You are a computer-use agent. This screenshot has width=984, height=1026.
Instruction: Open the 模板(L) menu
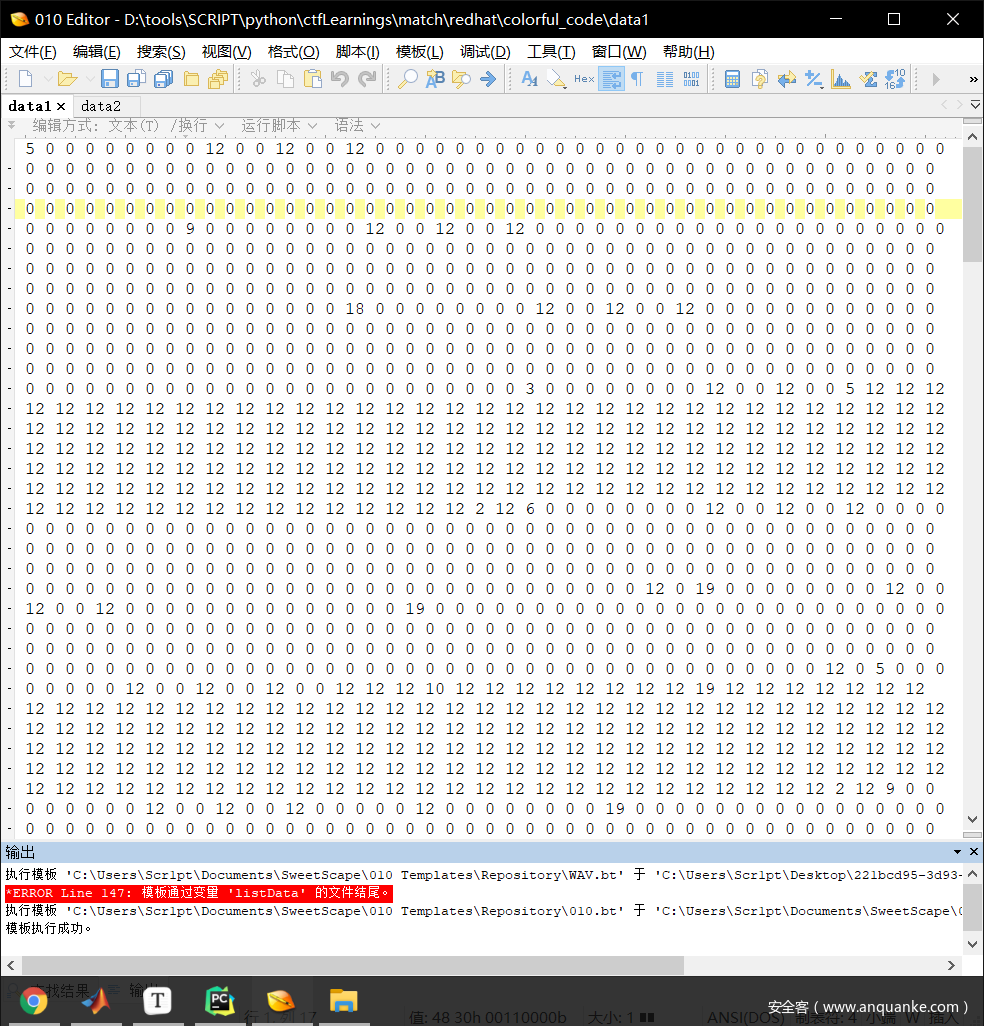tap(419, 52)
